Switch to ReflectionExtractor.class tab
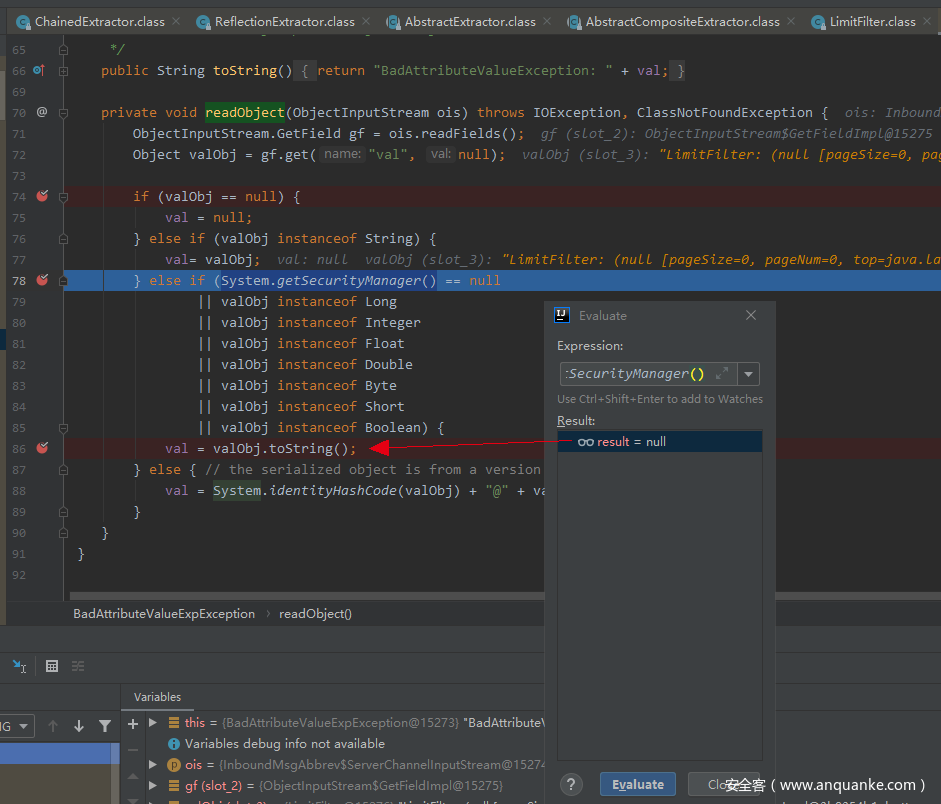 coord(284,21)
